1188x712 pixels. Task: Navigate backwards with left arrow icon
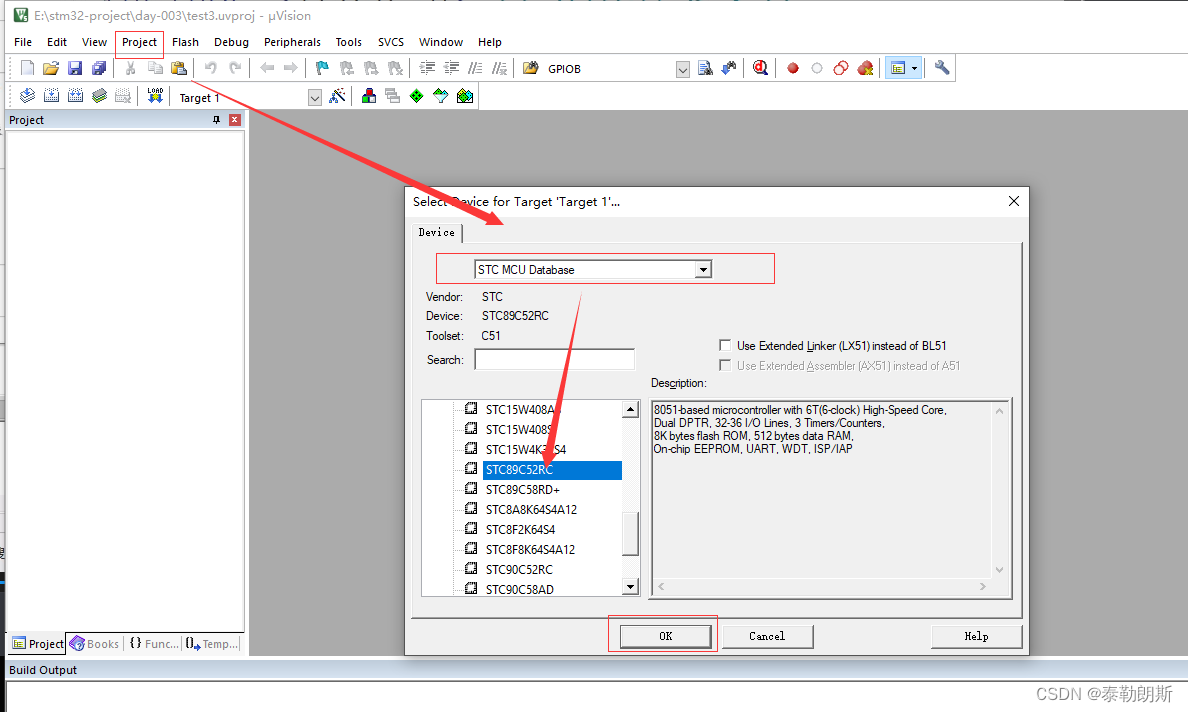click(x=267, y=68)
